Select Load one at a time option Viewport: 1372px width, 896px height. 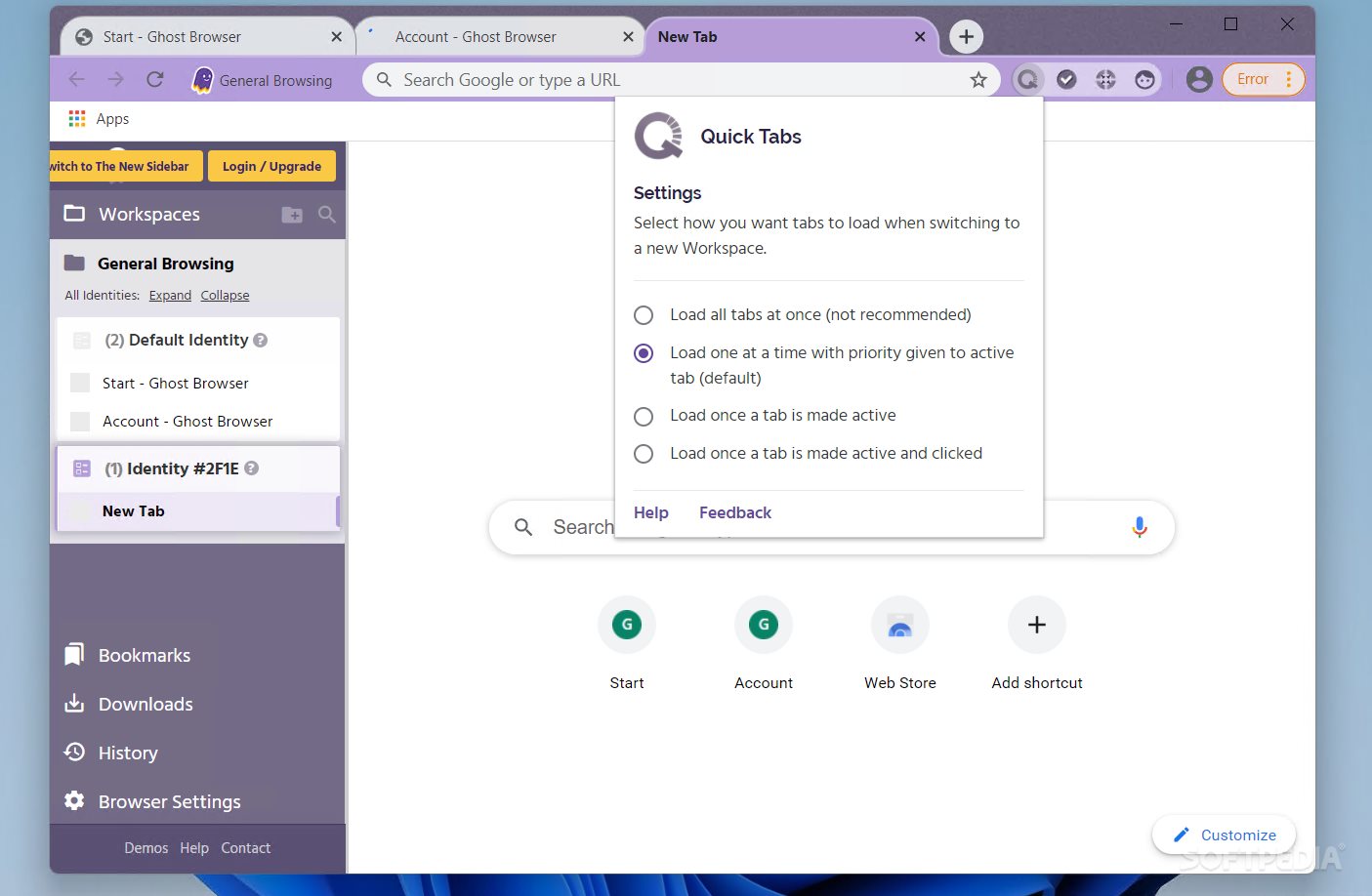point(644,353)
